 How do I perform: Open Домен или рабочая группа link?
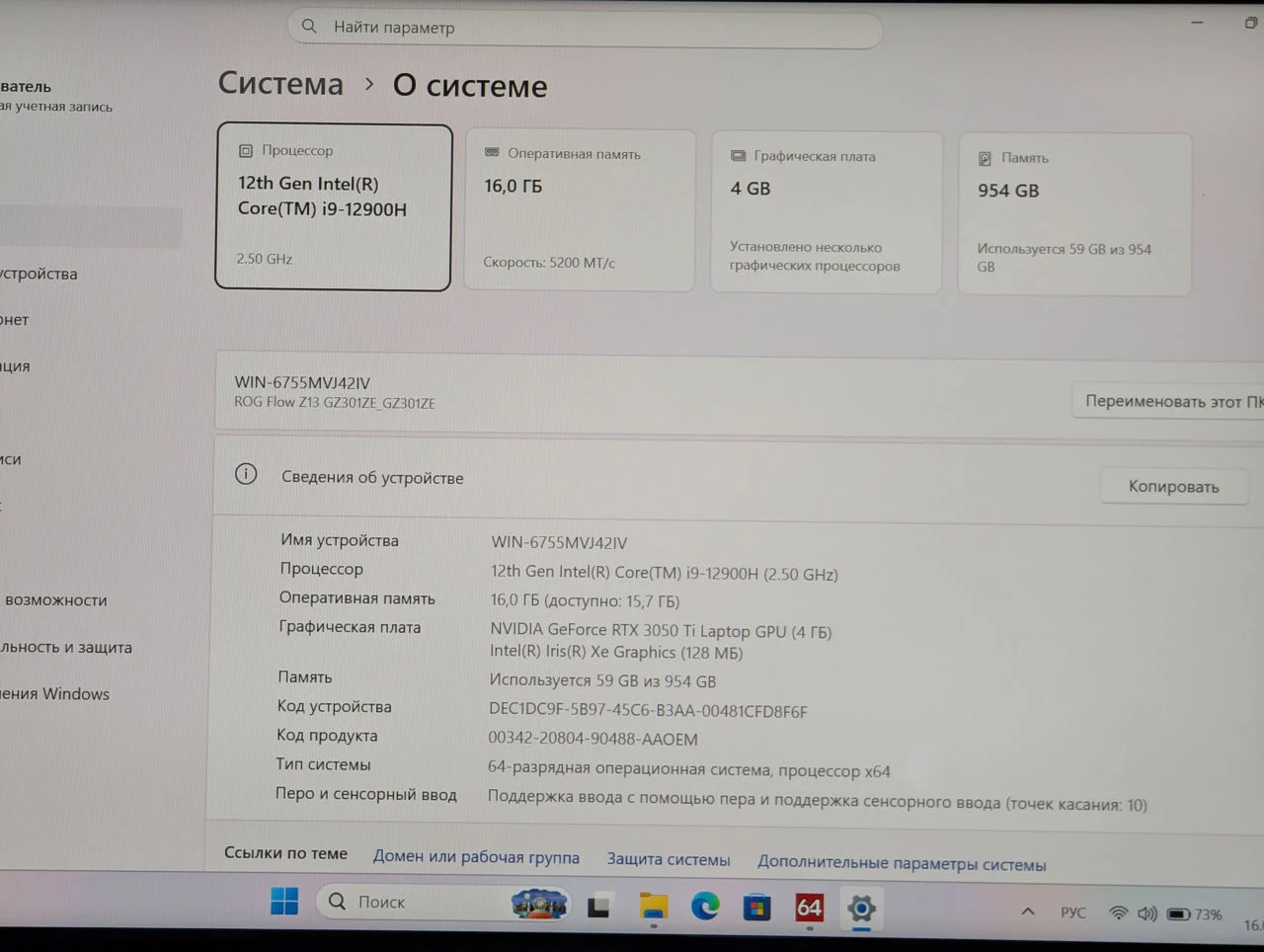tap(476, 857)
